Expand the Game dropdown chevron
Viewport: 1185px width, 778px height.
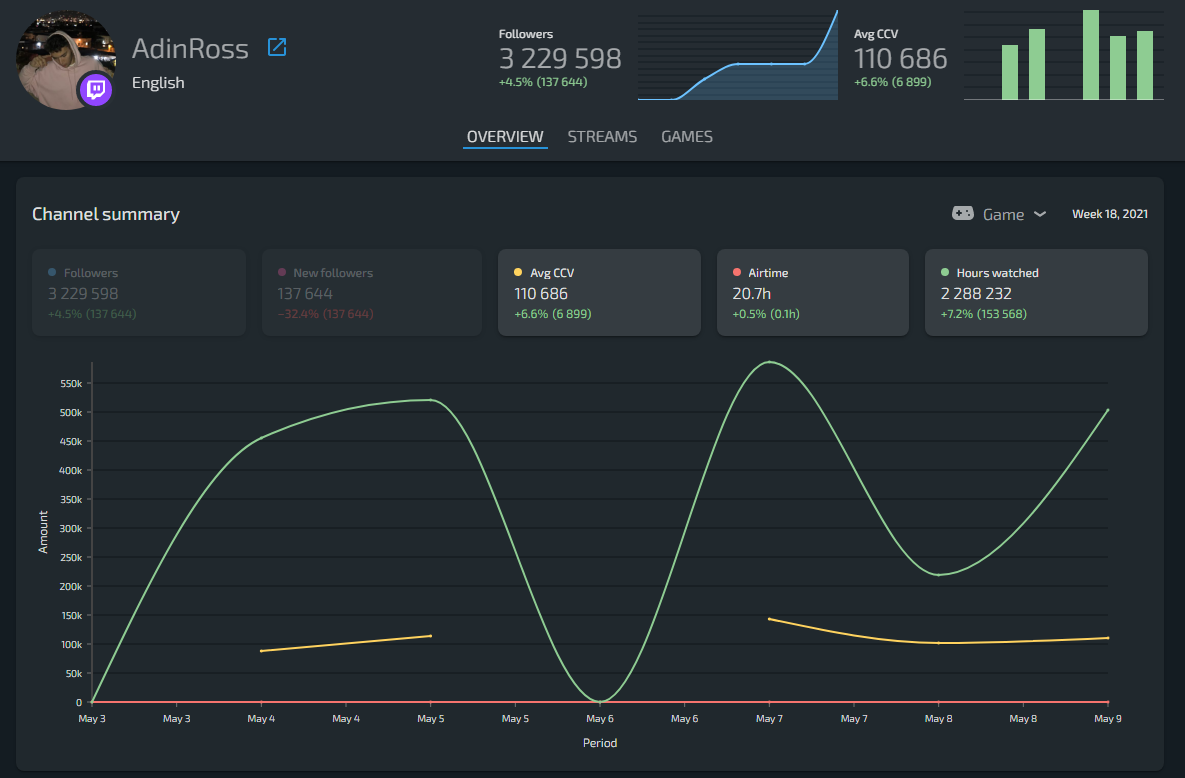1040,214
